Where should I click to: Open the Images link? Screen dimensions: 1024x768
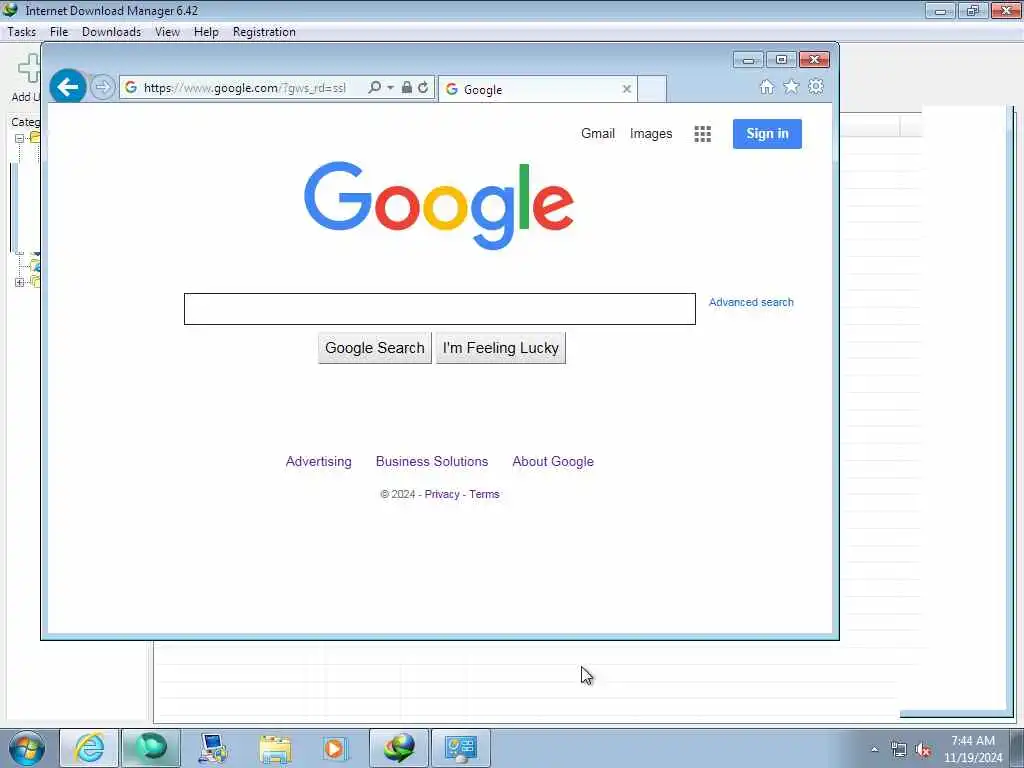click(650, 134)
